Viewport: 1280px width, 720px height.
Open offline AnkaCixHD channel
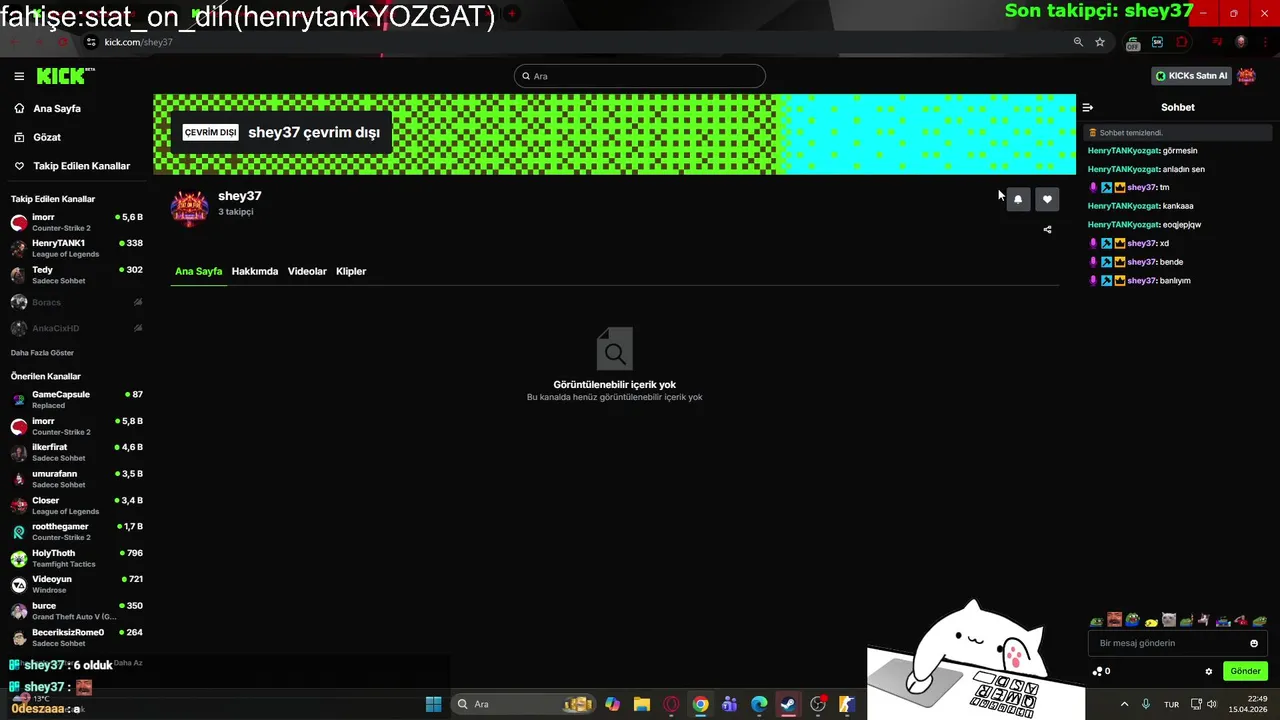click(77, 328)
